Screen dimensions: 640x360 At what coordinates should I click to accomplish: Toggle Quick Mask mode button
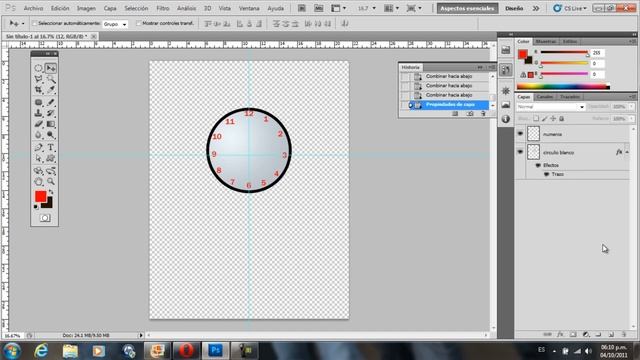(x=45, y=218)
